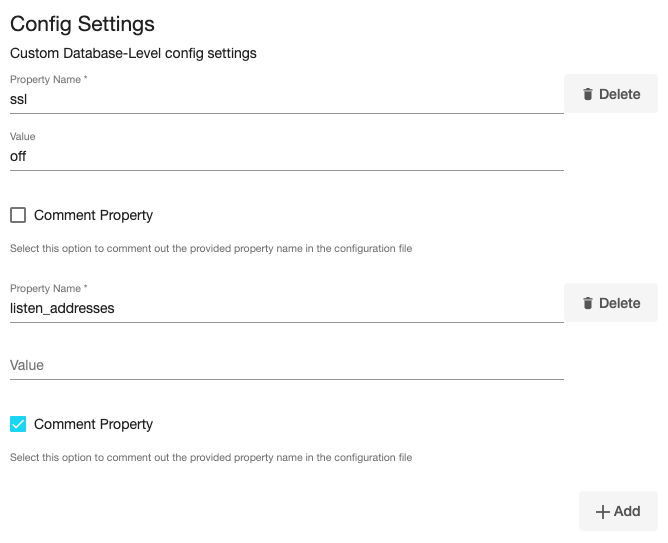Viewport: 668px width, 543px height.
Task: Click the trash icon beside the listen_addresses property
Action: [x=588, y=303]
